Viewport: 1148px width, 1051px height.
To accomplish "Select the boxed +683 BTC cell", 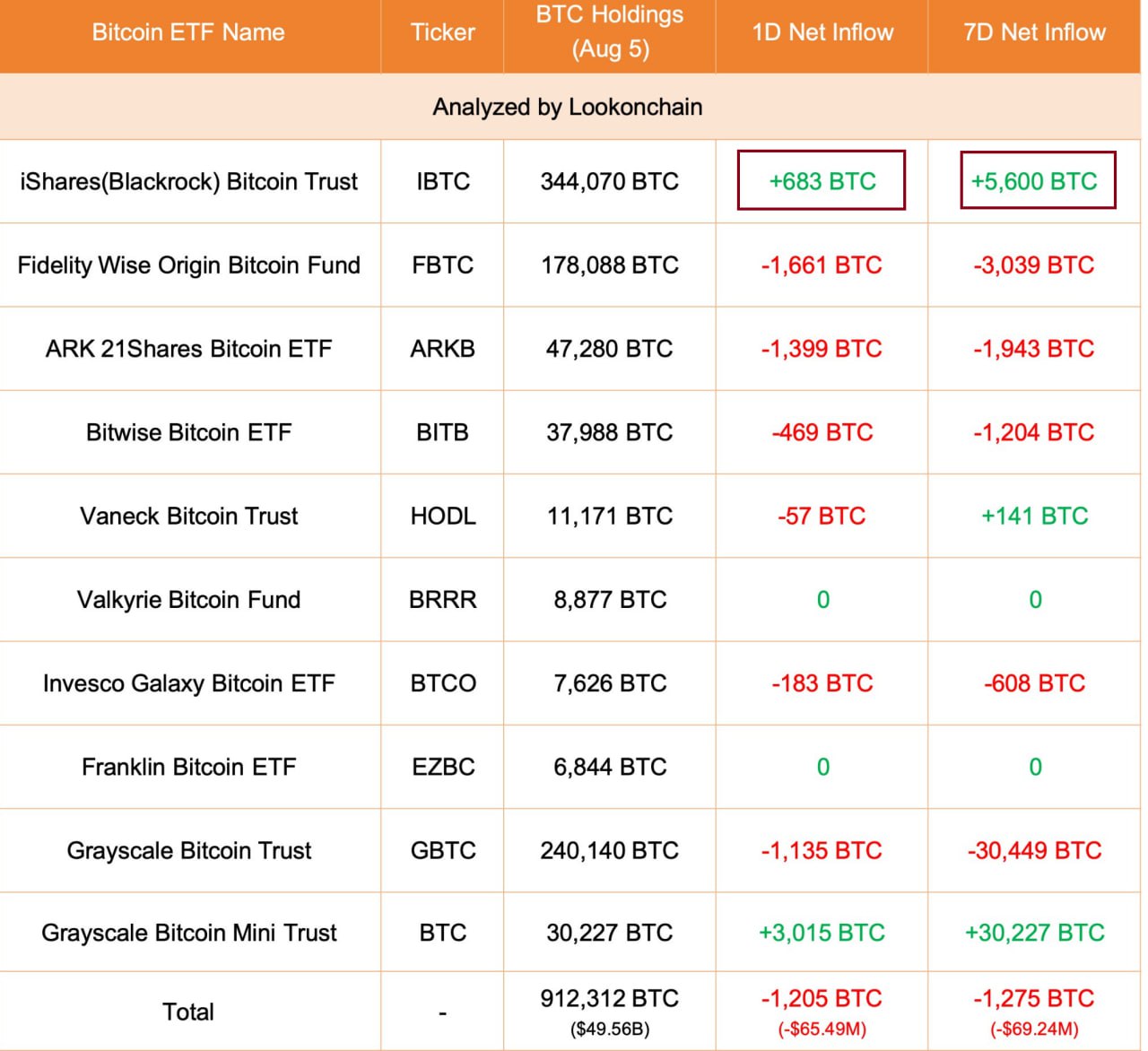I will point(822,180).
